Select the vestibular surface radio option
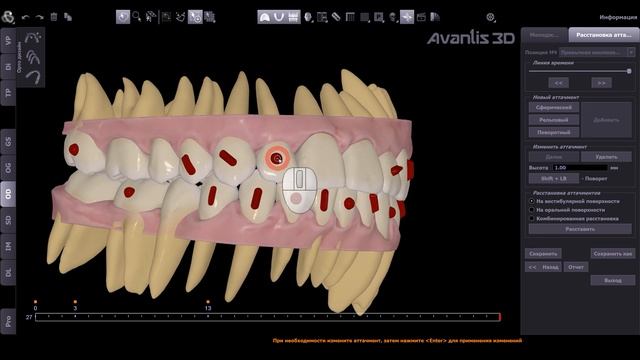 (x=532, y=201)
